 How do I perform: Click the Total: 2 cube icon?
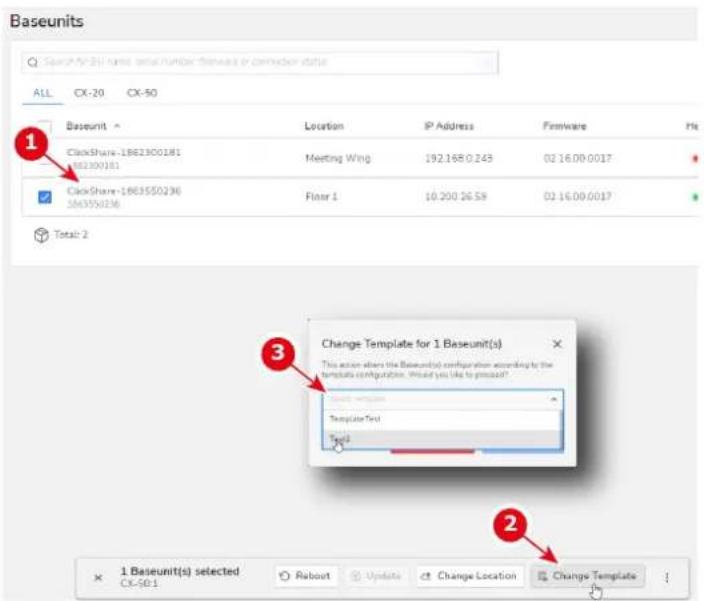point(41,235)
